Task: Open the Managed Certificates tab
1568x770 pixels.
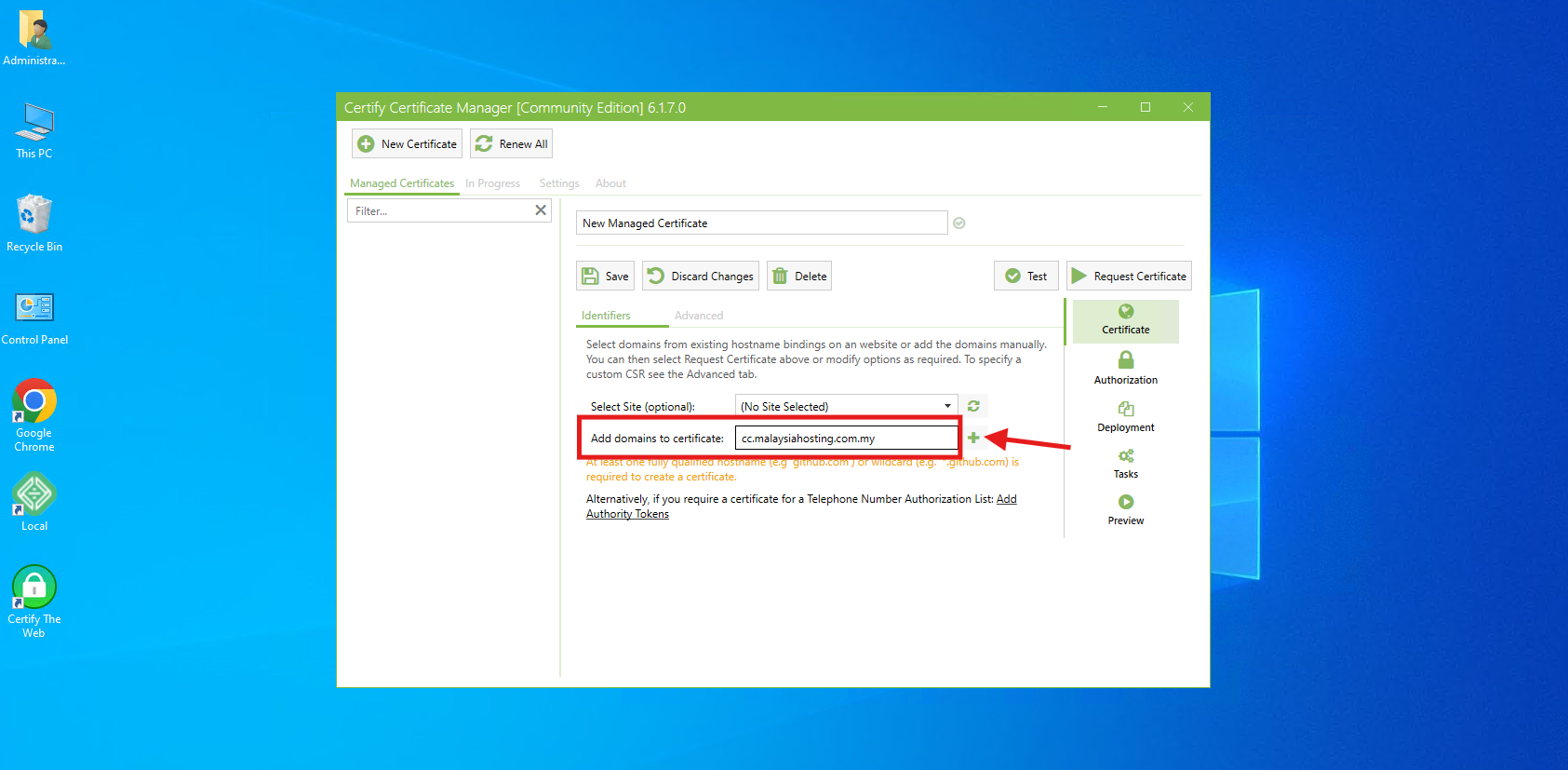Action: (402, 183)
